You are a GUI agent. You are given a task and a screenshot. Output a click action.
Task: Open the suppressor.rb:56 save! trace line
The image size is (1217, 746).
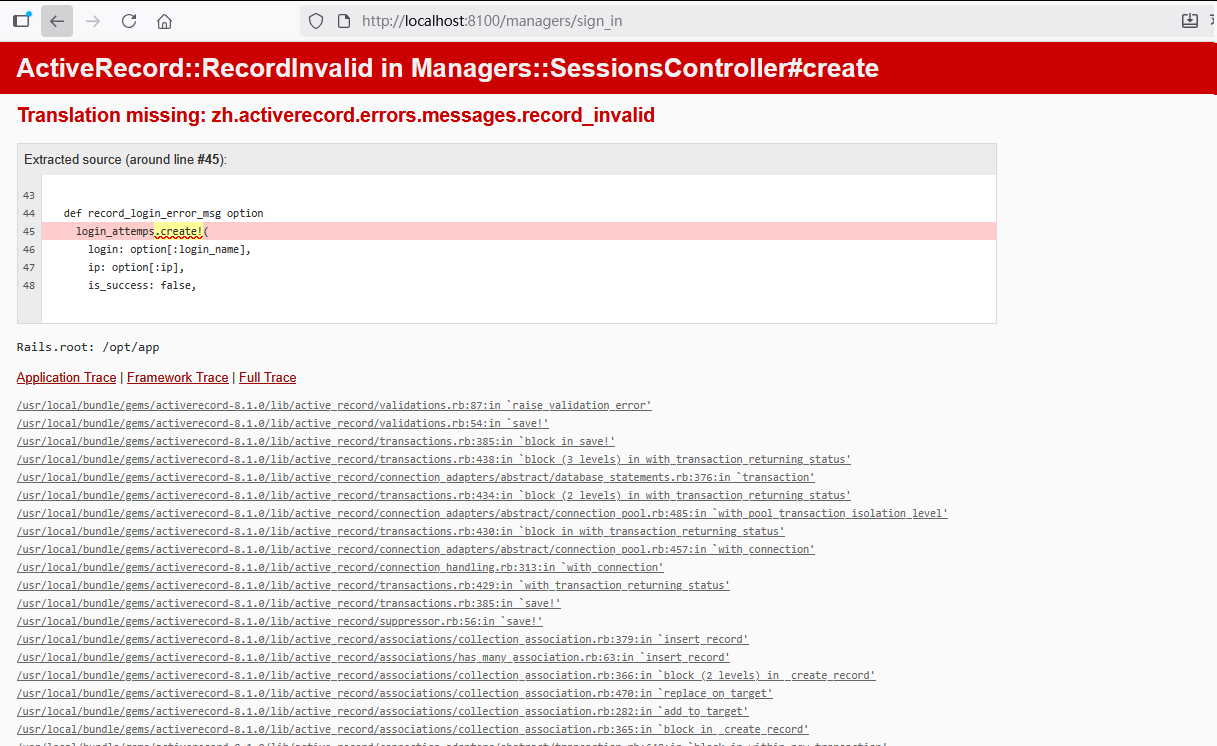pyautogui.click(x=279, y=621)
